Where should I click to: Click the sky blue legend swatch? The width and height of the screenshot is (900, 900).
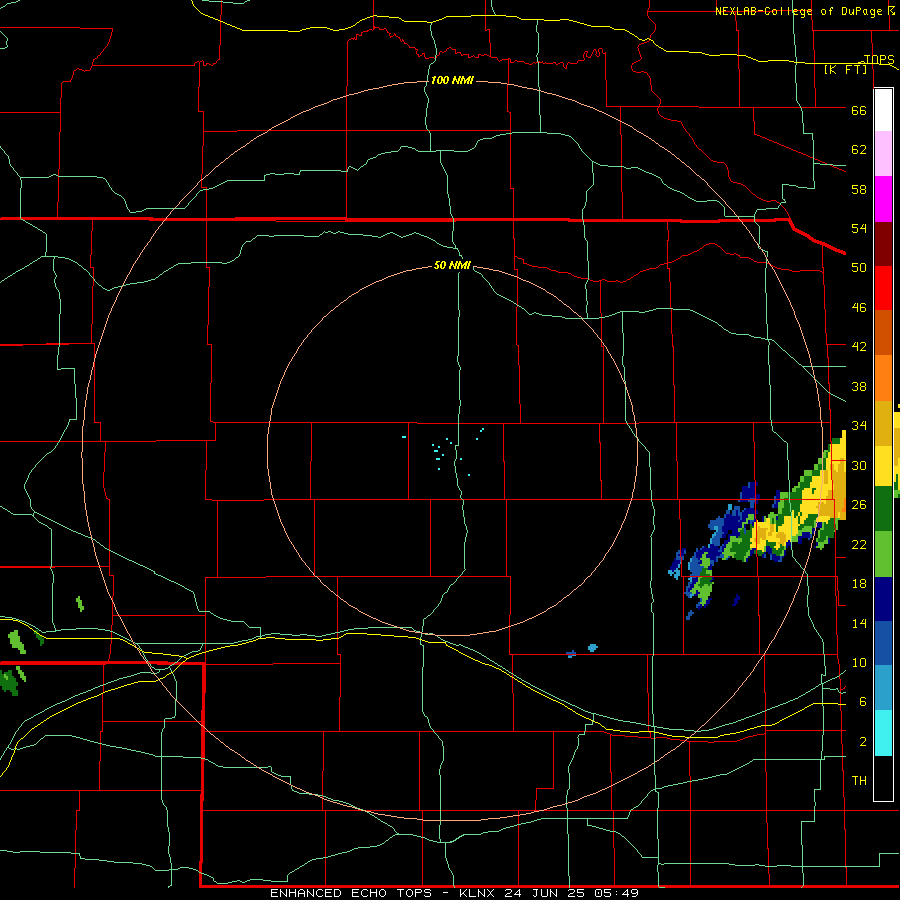pos(883,687)
